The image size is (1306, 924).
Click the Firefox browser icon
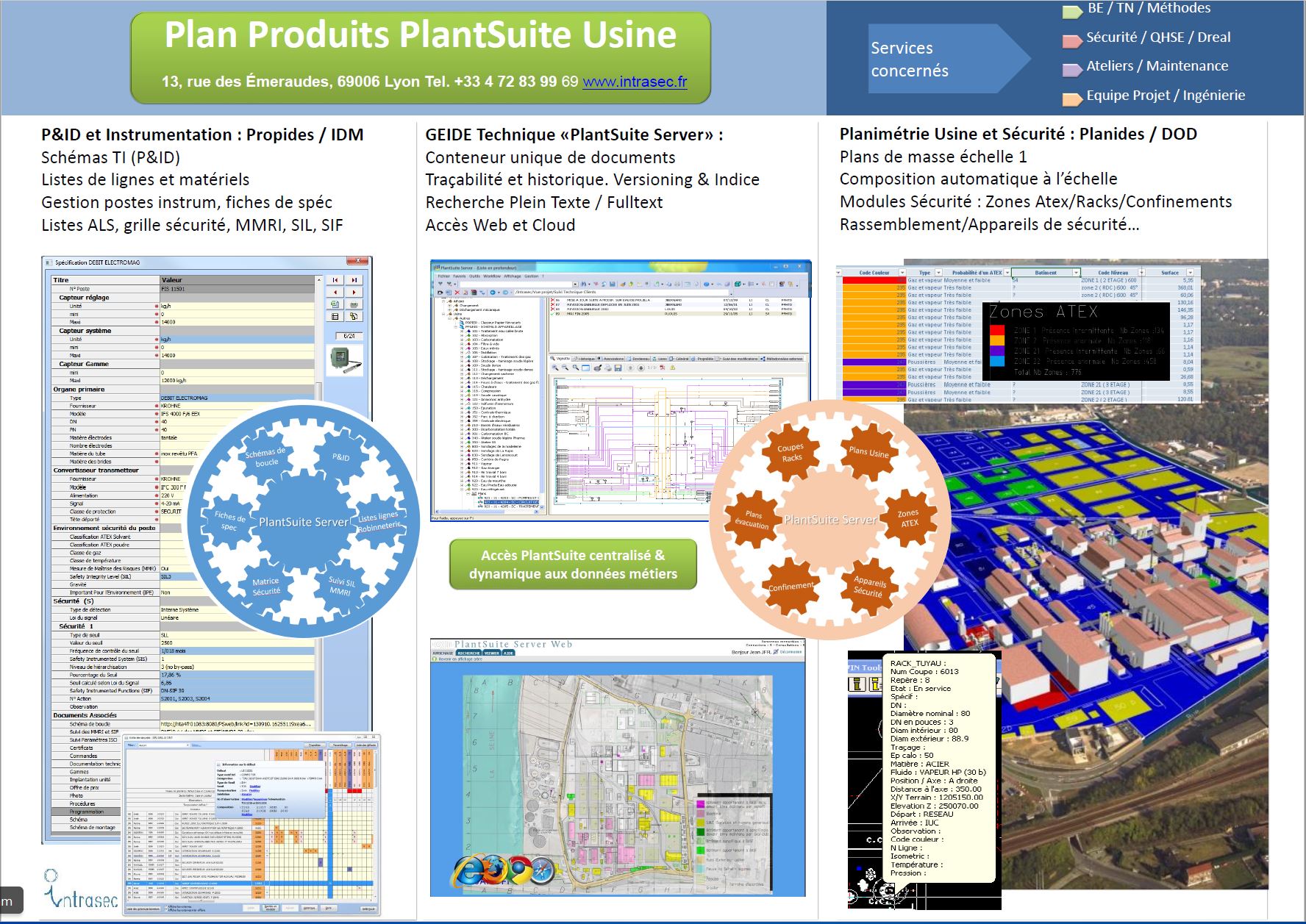(x=495, y=869)
